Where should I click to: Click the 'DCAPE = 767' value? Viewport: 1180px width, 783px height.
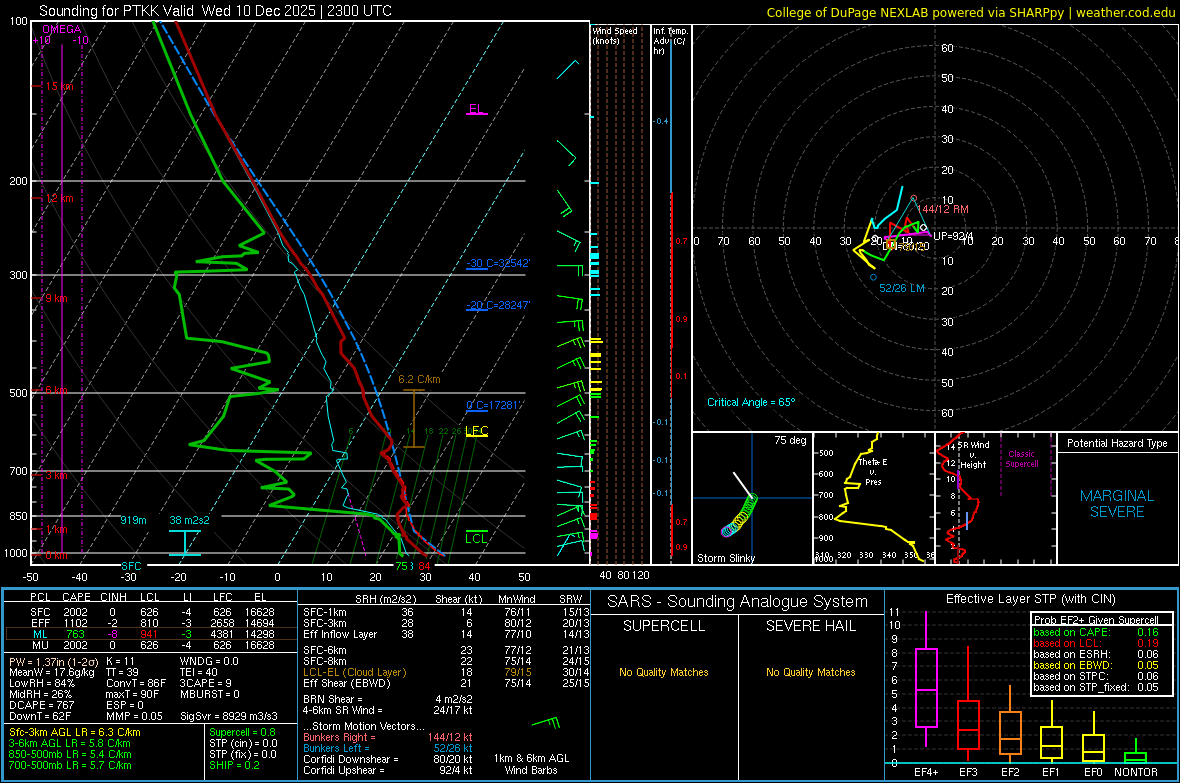pyautogui.click(x=41, y=705)
